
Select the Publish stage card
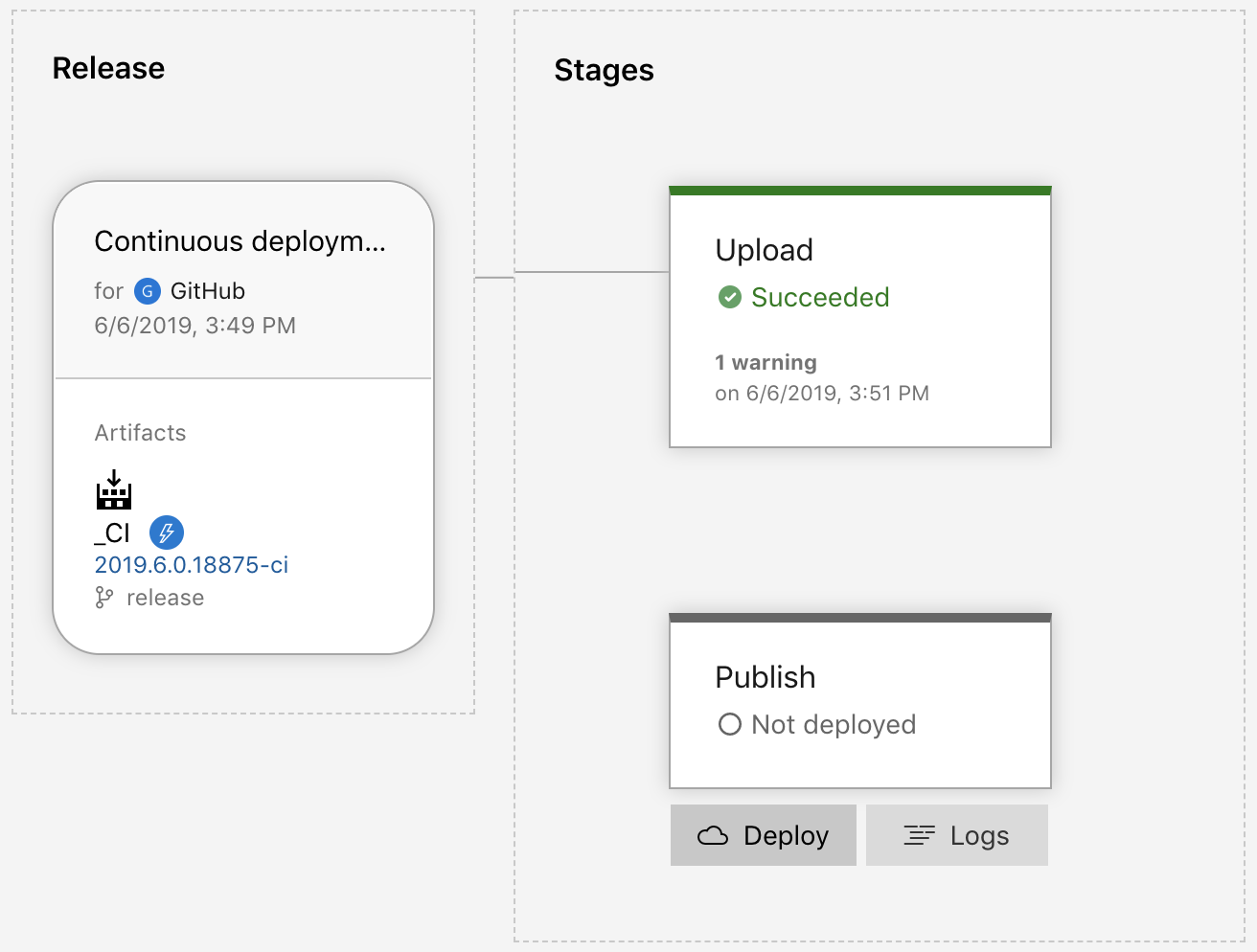(859, 699)
